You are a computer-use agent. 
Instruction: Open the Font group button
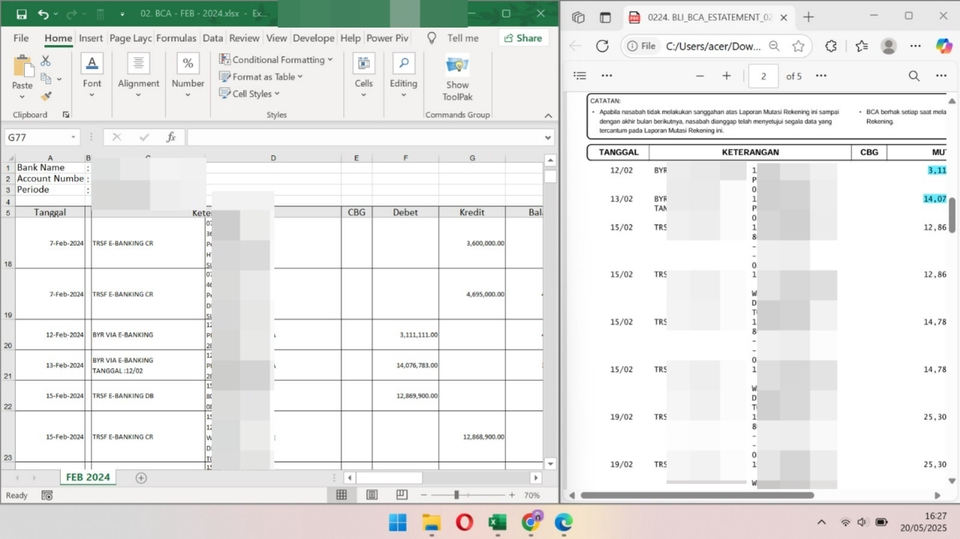click(x=92, y=75)
